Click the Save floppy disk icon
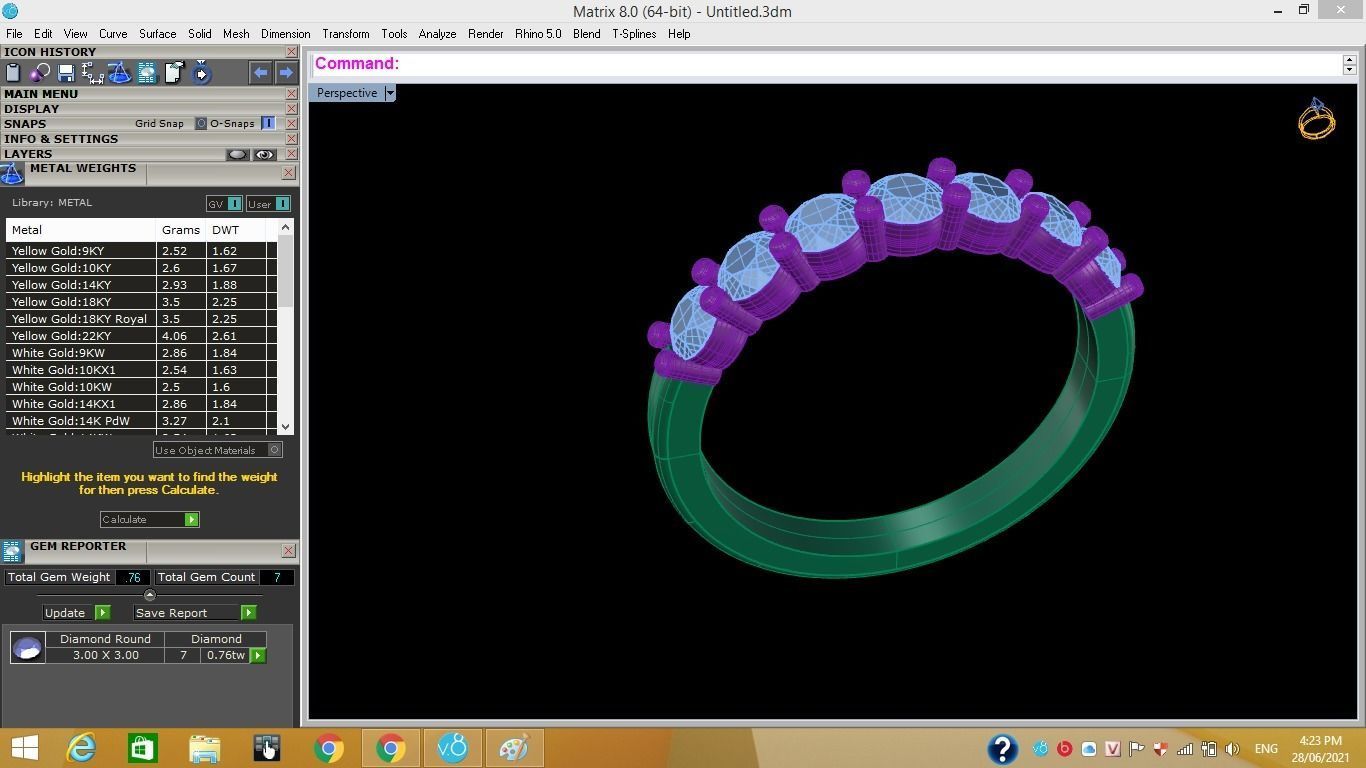This screenshot has height=768, width=1366. tap(66, 72)
